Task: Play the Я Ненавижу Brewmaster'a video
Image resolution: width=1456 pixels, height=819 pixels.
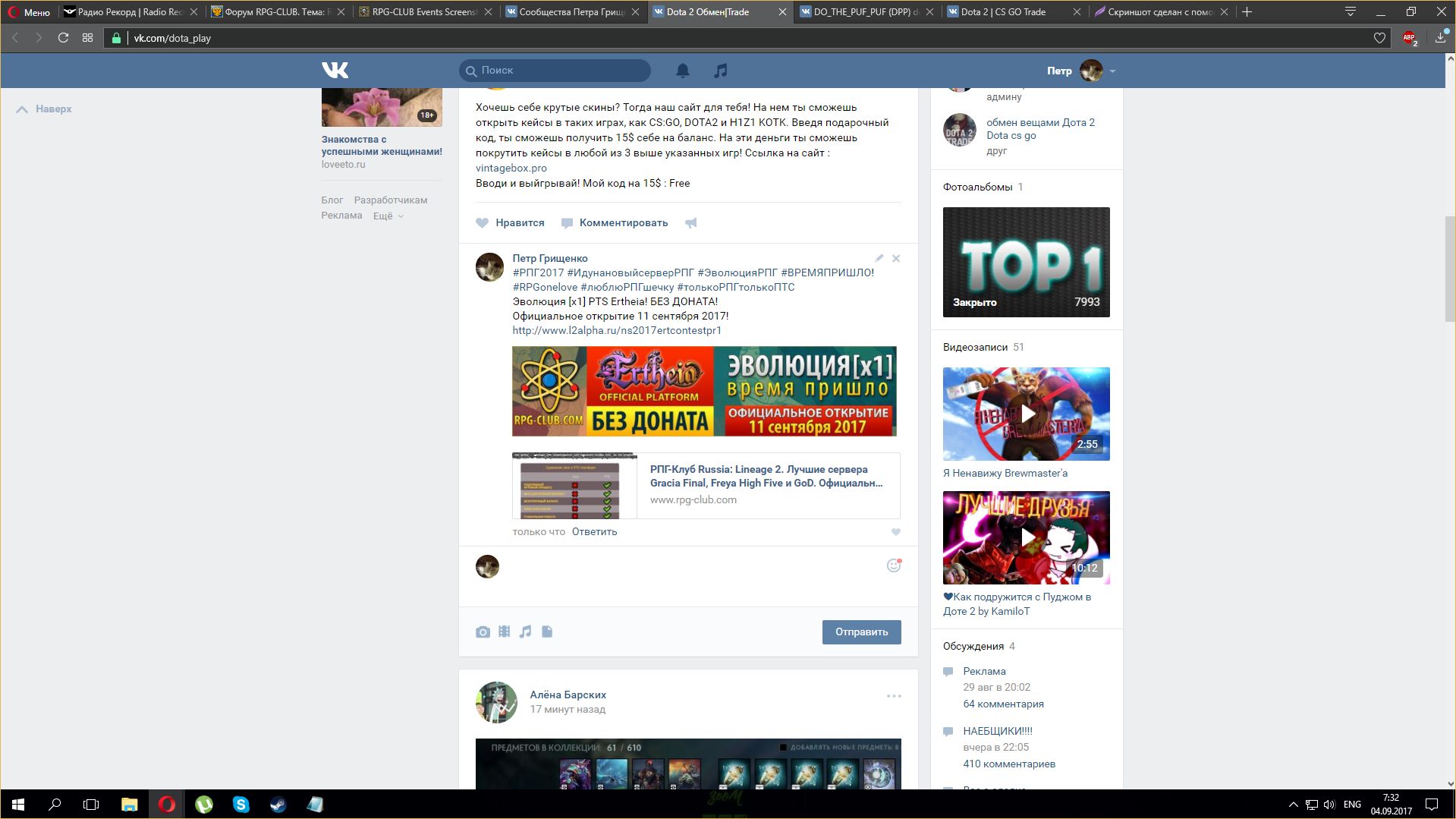Action: 1026,414
